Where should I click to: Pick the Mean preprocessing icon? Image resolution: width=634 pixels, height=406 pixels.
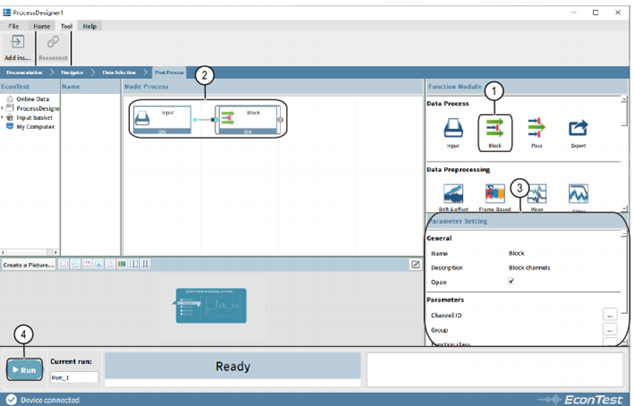pyautogui.click(x=537, y=194)
